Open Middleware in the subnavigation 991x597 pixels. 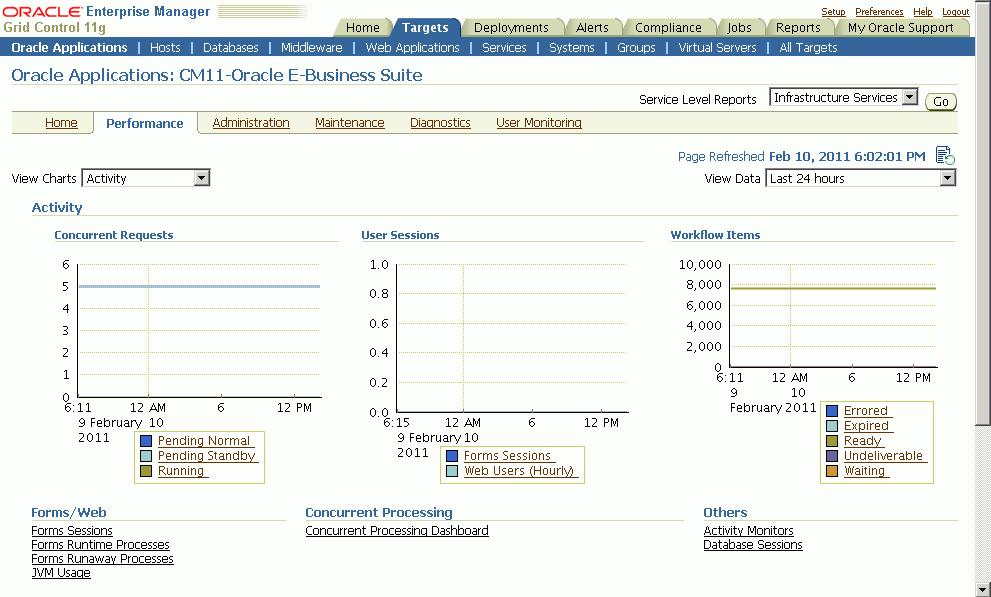(312, 47)
